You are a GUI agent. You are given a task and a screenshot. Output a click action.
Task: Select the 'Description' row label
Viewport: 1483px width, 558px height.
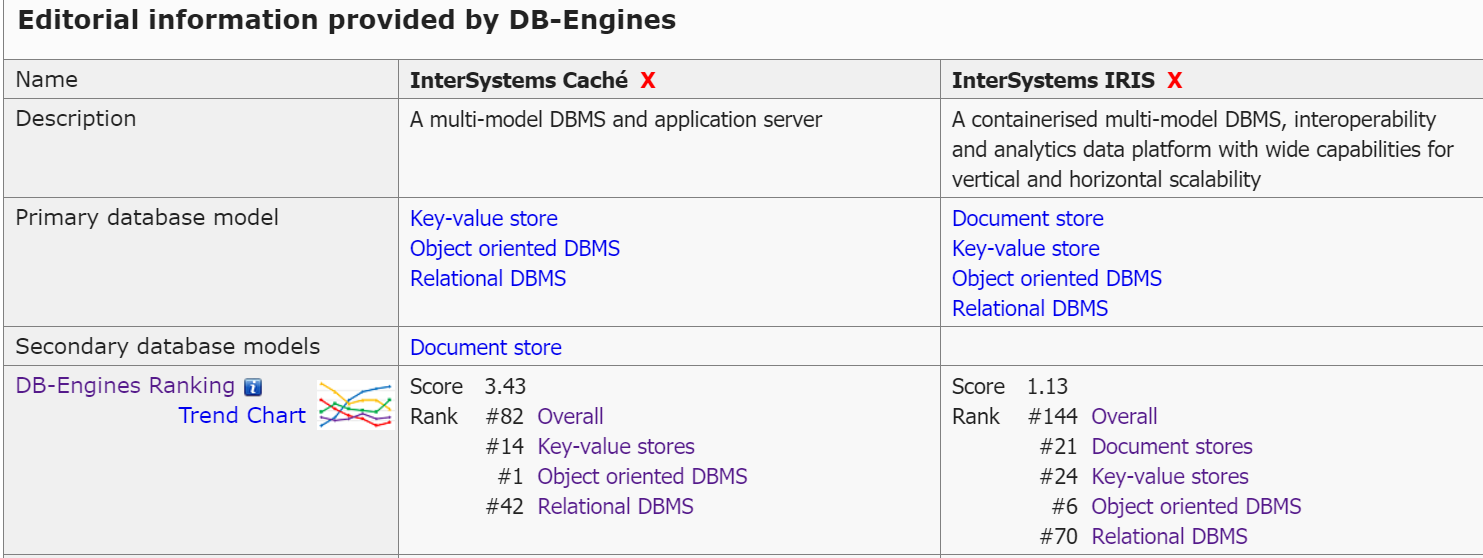click(x=76, y=119)
